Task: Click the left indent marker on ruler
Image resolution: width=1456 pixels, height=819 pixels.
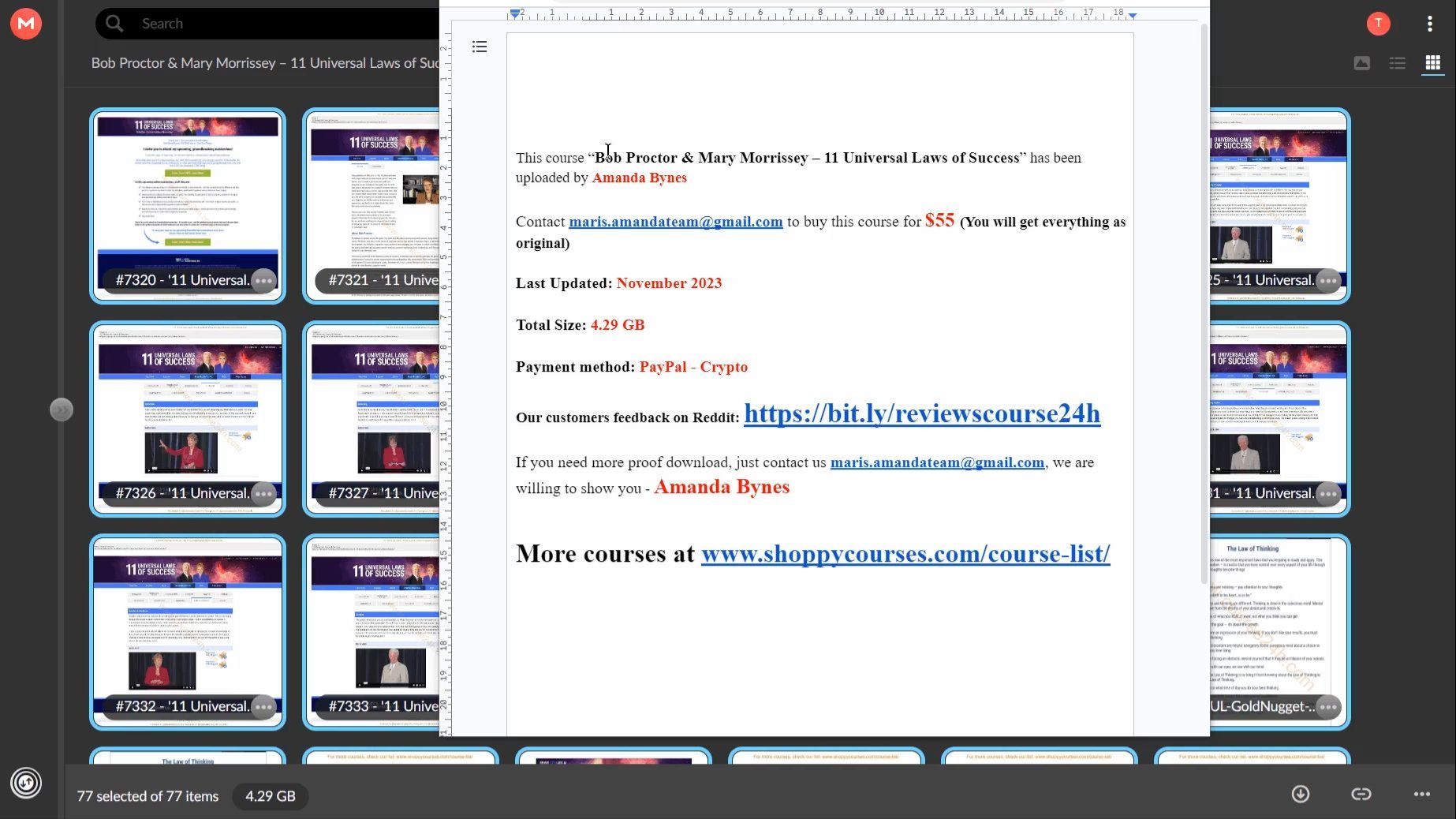Action: [514, 13]
